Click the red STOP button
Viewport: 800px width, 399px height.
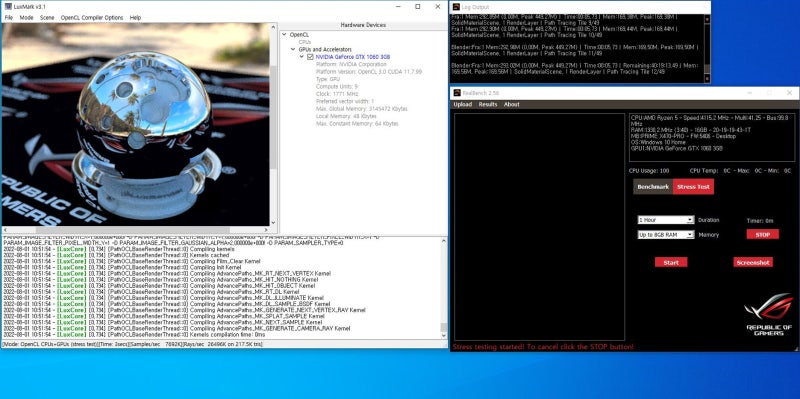pos(763,235)
